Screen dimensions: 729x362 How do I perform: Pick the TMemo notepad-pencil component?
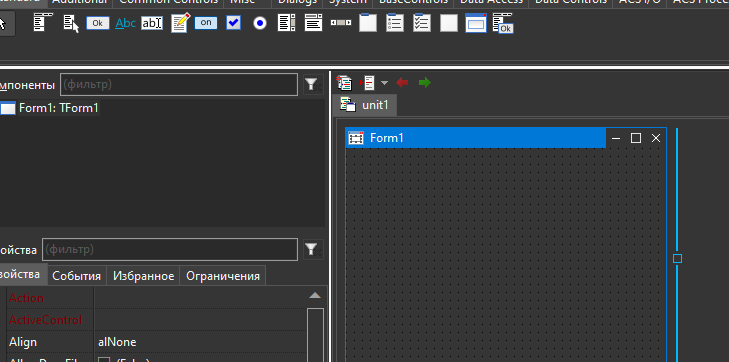coord(180,23)
